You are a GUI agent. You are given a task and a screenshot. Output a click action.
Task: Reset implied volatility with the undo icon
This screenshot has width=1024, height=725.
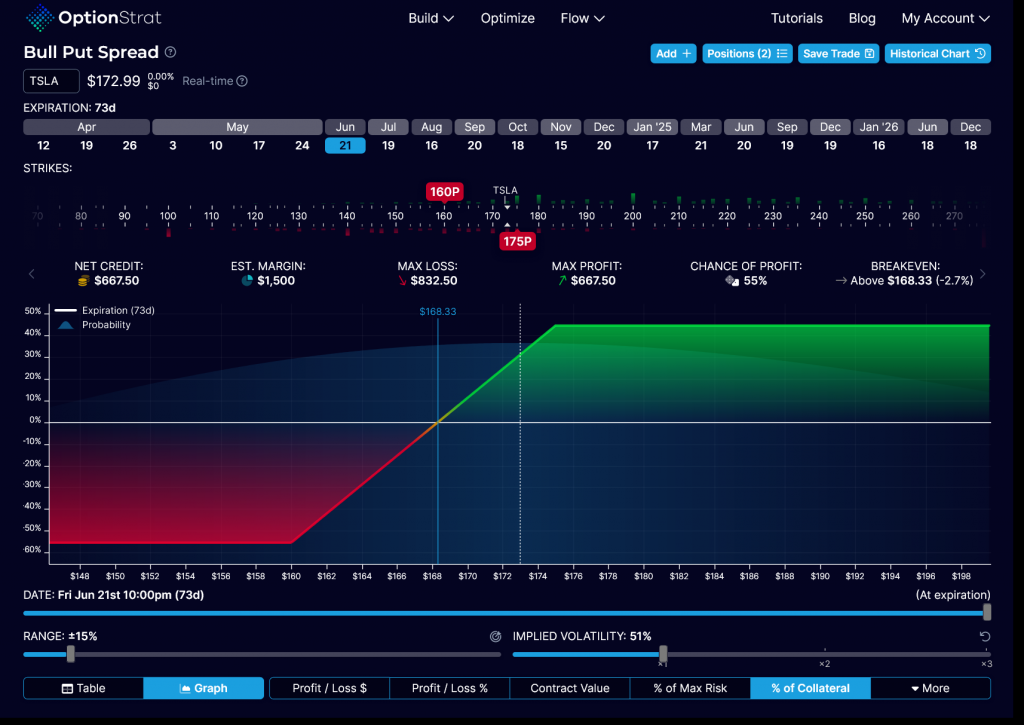tap(985, 636)
